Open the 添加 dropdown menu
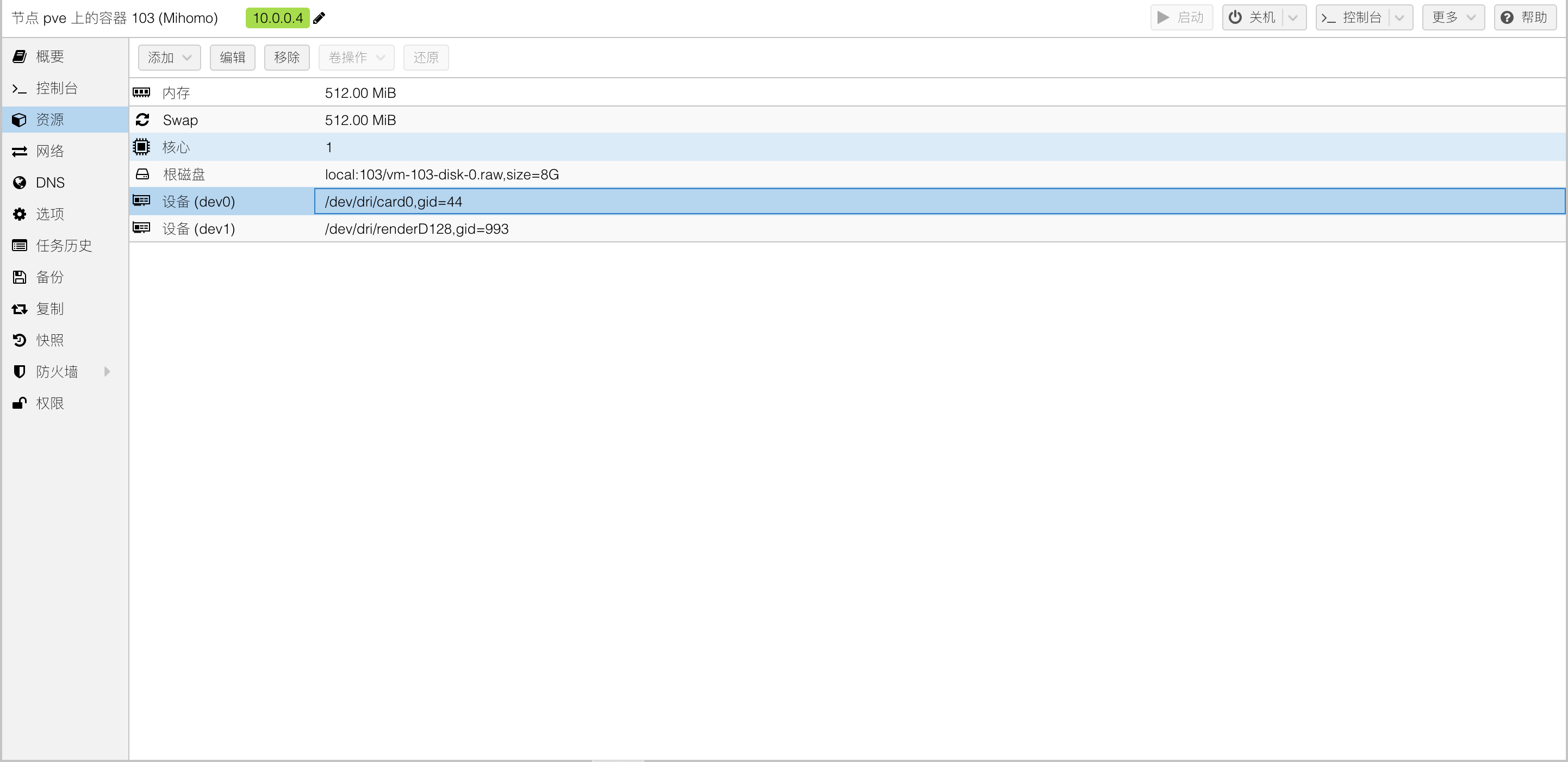Viewport: 1568px width, 762px height. 169,57
